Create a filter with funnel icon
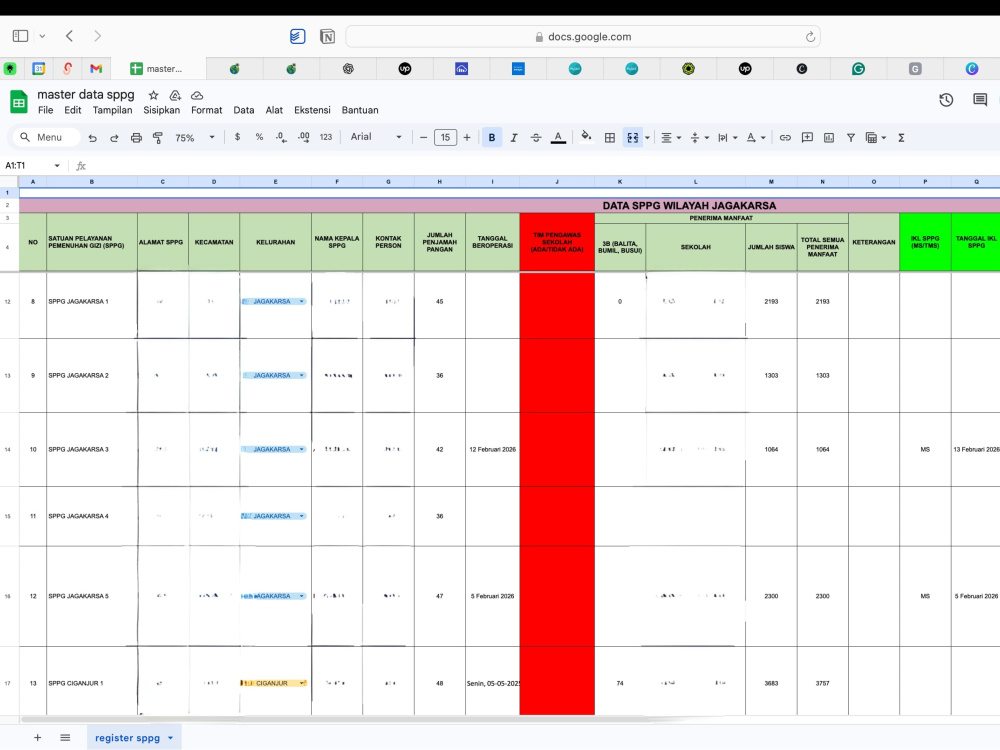Screen dimensions: 1000x750 pos(851,138)
